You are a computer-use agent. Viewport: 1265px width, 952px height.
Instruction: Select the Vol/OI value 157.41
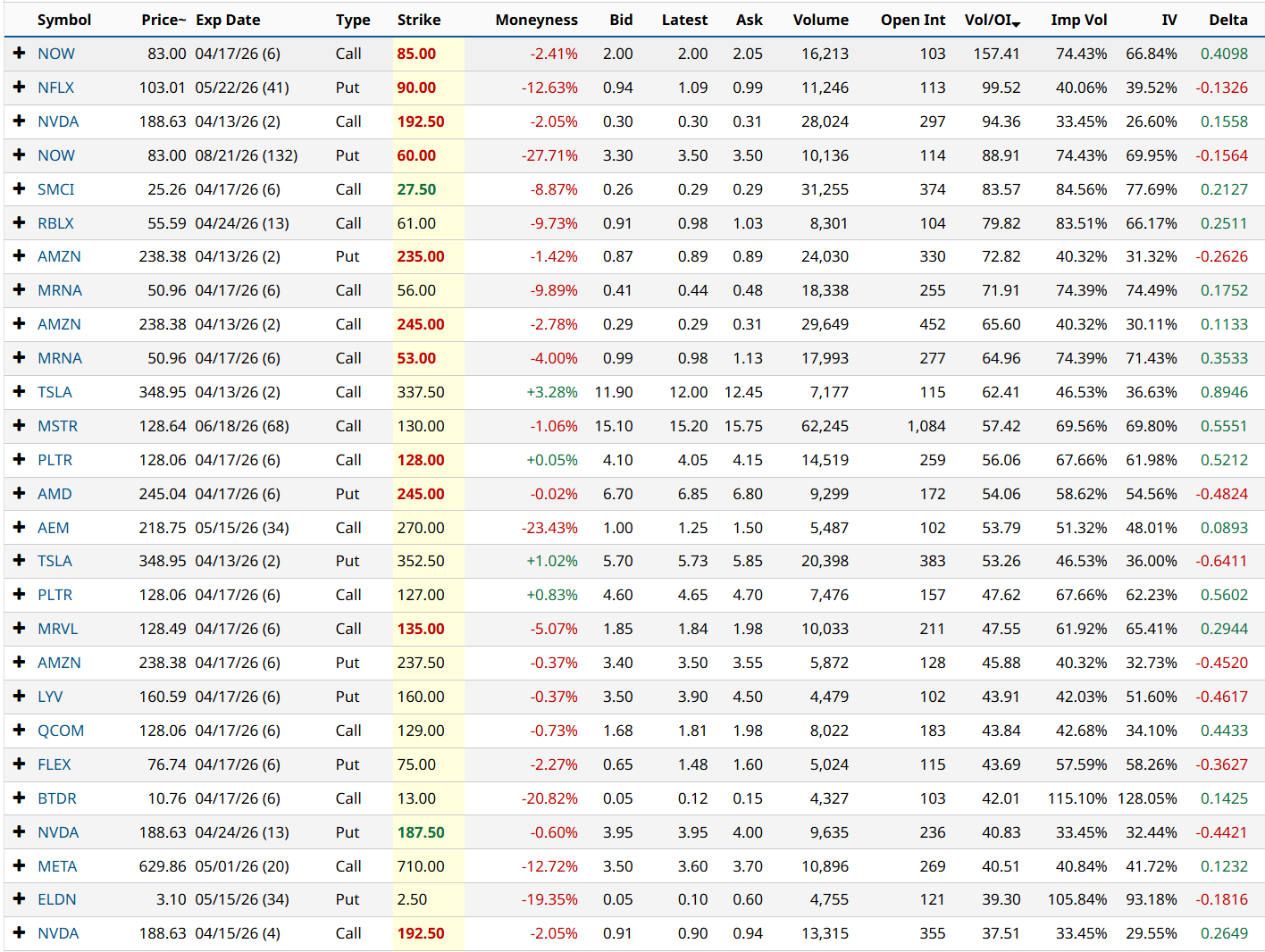(x=997, y=54)
